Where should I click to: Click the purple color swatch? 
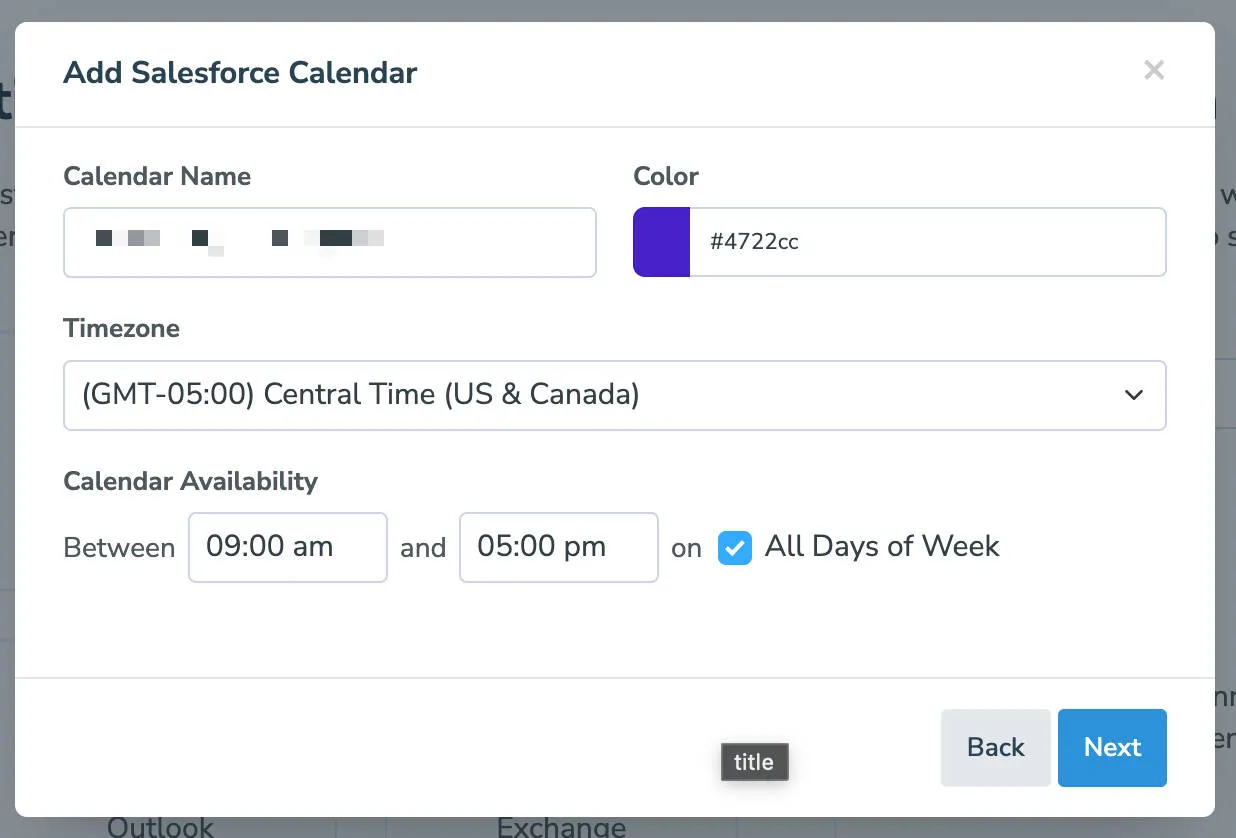[x=661, y=241]
